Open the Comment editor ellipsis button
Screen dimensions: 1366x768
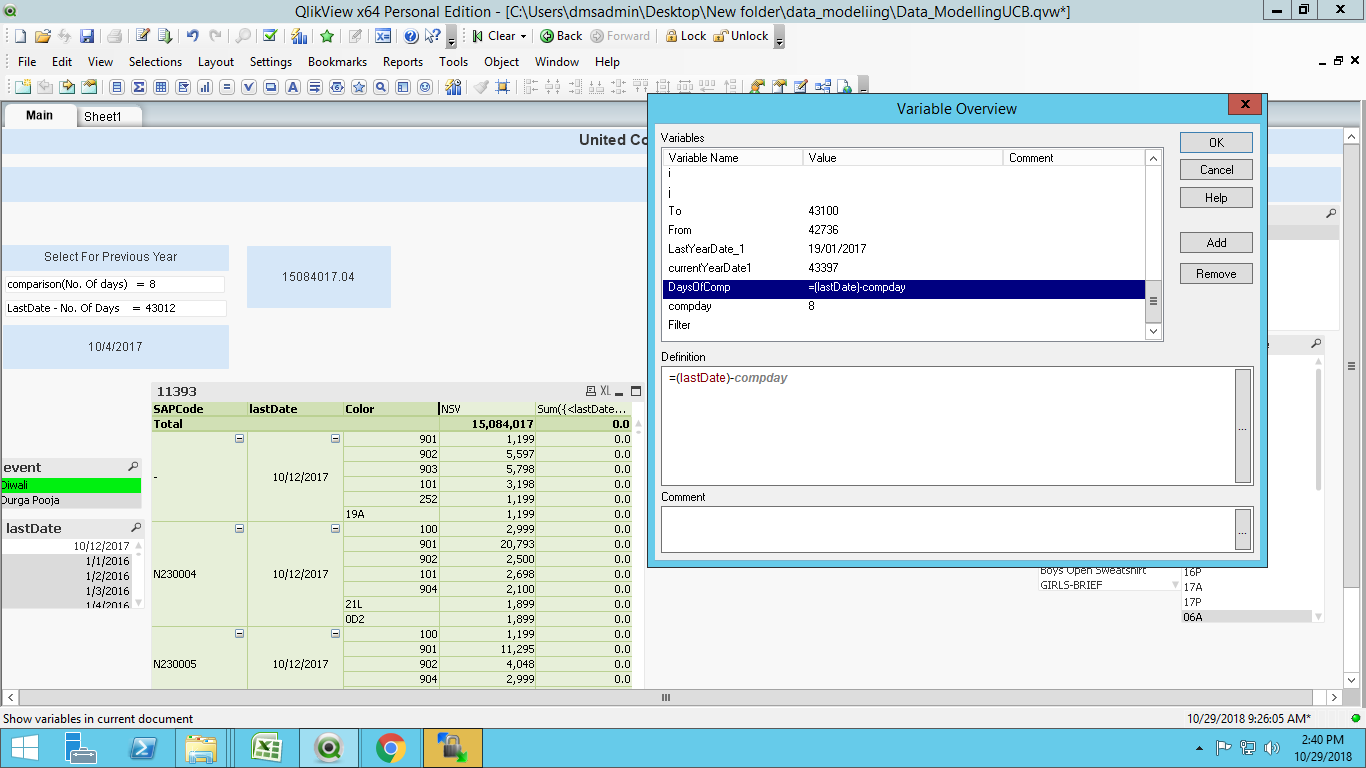[1243, 529]
